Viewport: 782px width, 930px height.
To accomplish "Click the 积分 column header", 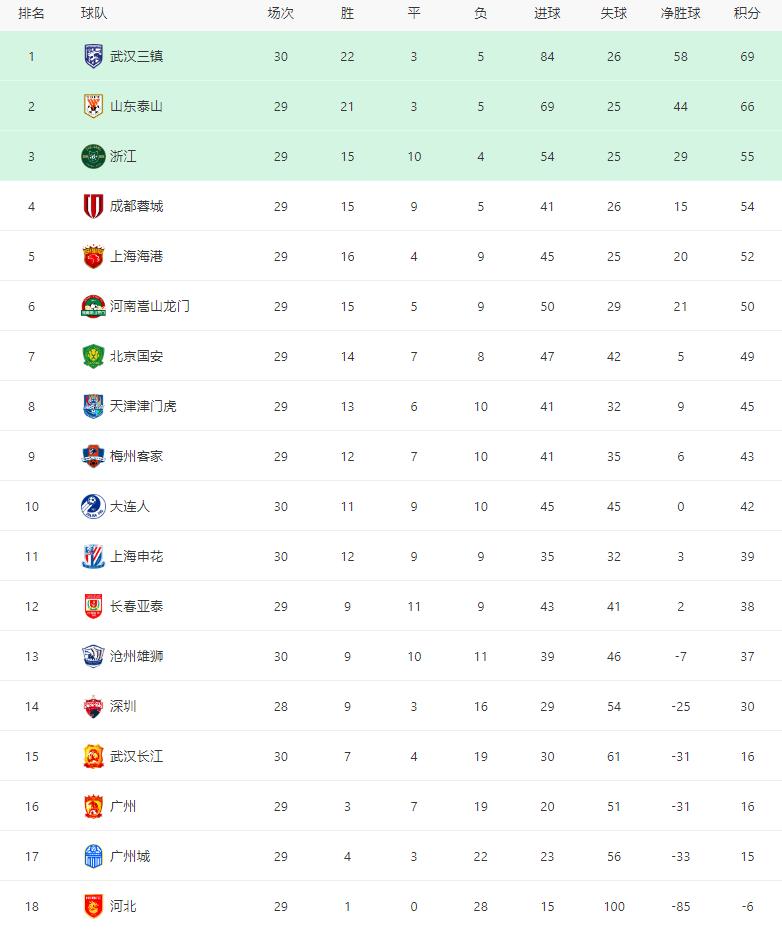I will click(747, 13).
